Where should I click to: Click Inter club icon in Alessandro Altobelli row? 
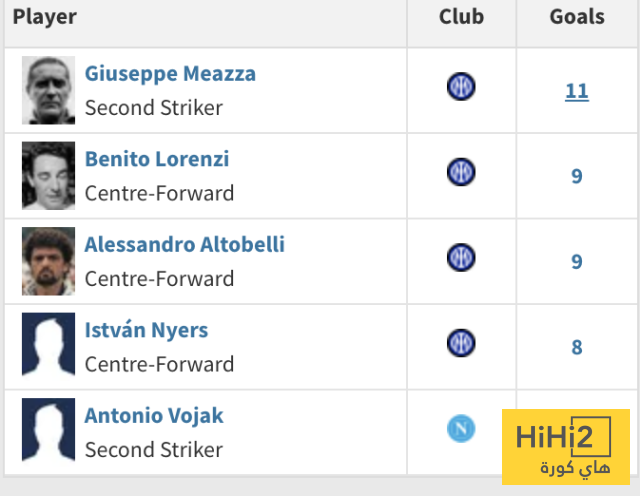(x=461, y=258)
